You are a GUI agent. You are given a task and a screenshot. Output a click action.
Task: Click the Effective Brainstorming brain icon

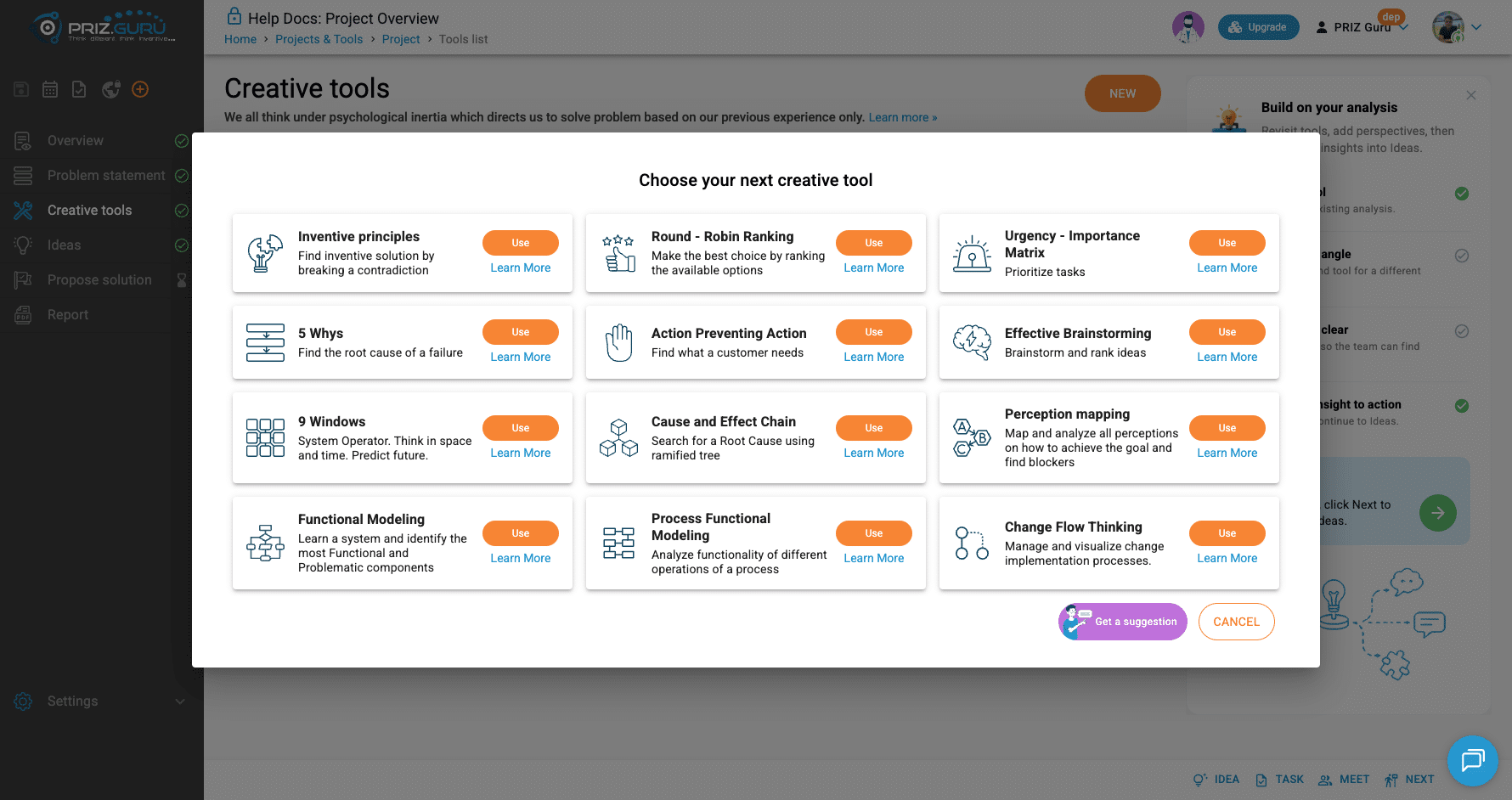[x=972, y=342]
